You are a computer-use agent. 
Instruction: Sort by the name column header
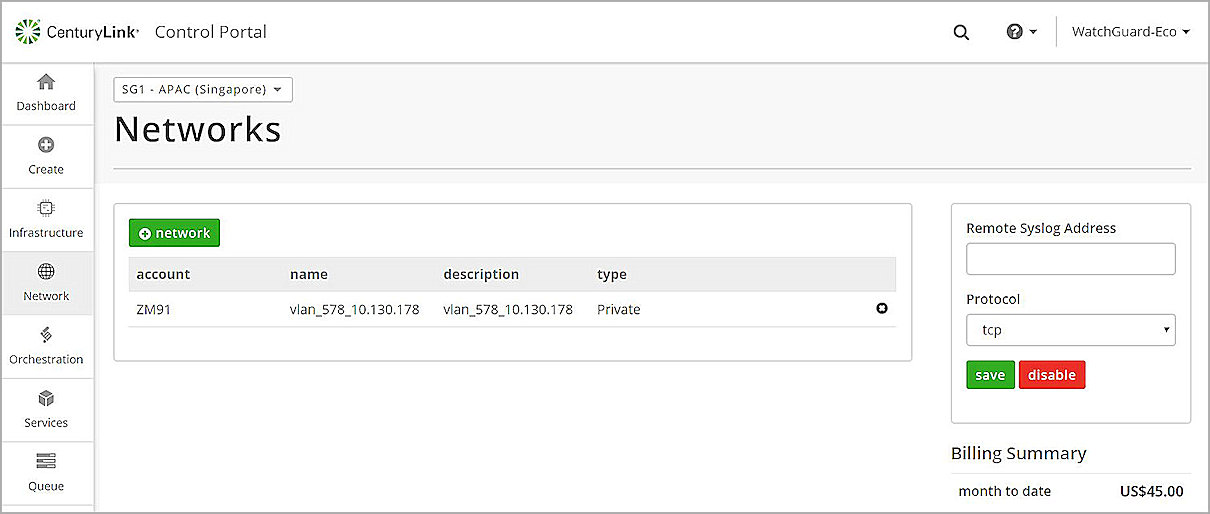309,274
